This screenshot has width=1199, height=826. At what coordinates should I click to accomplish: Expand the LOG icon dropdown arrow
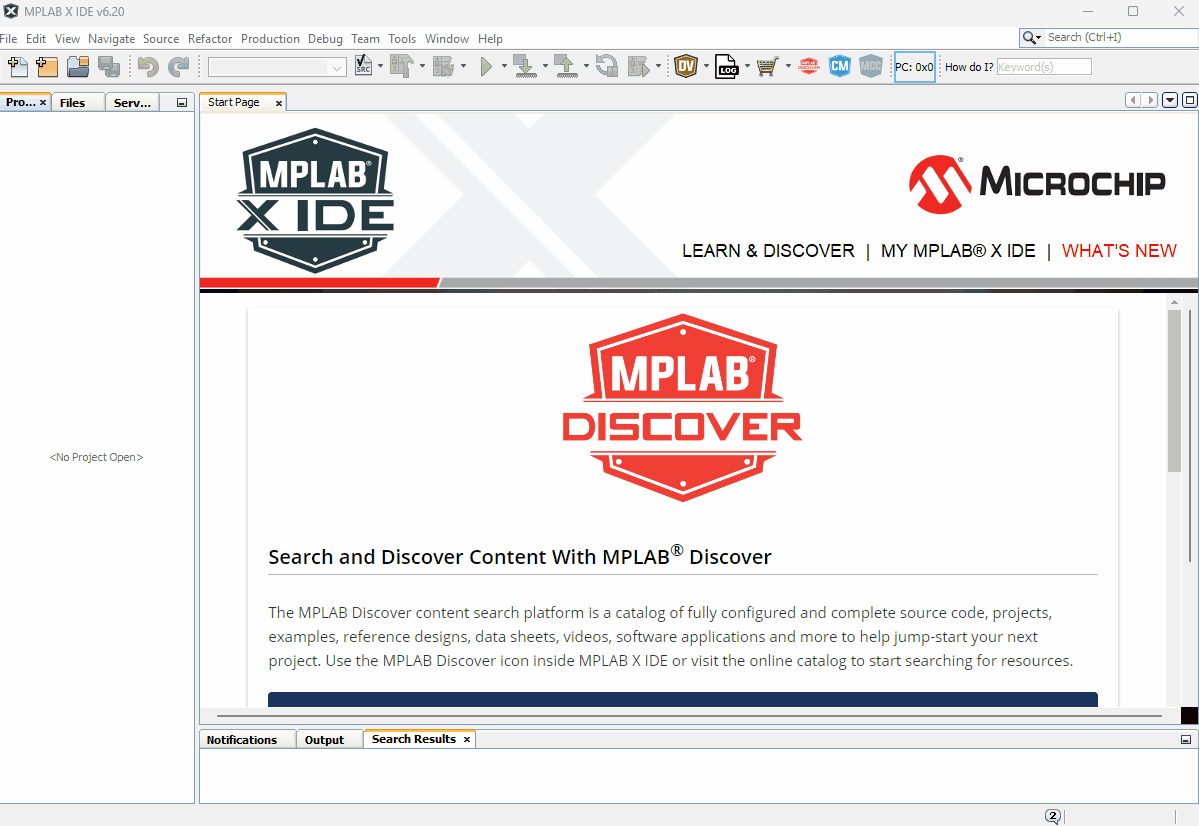coord(747,67)
